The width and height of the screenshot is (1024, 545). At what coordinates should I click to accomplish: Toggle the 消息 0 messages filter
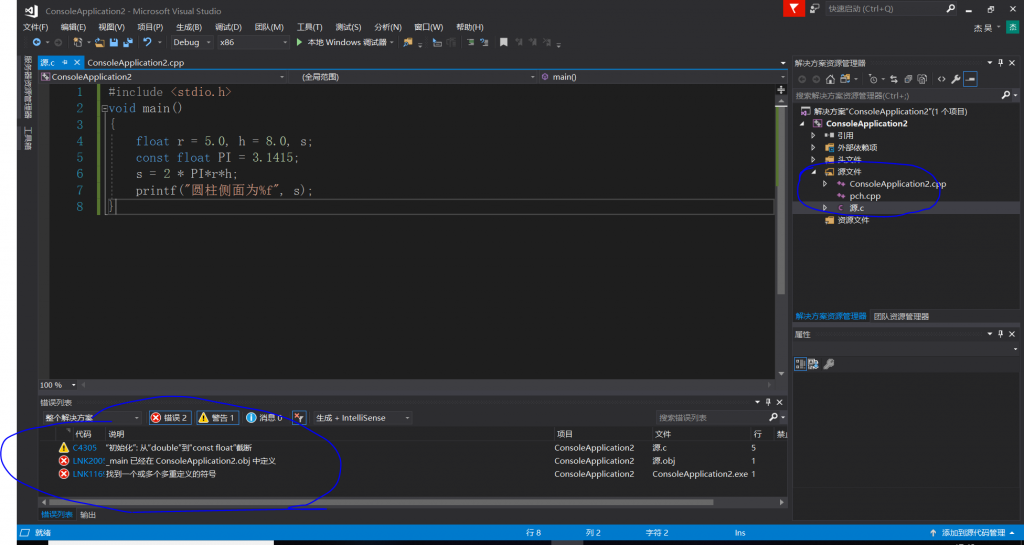[x=264, y=418]
